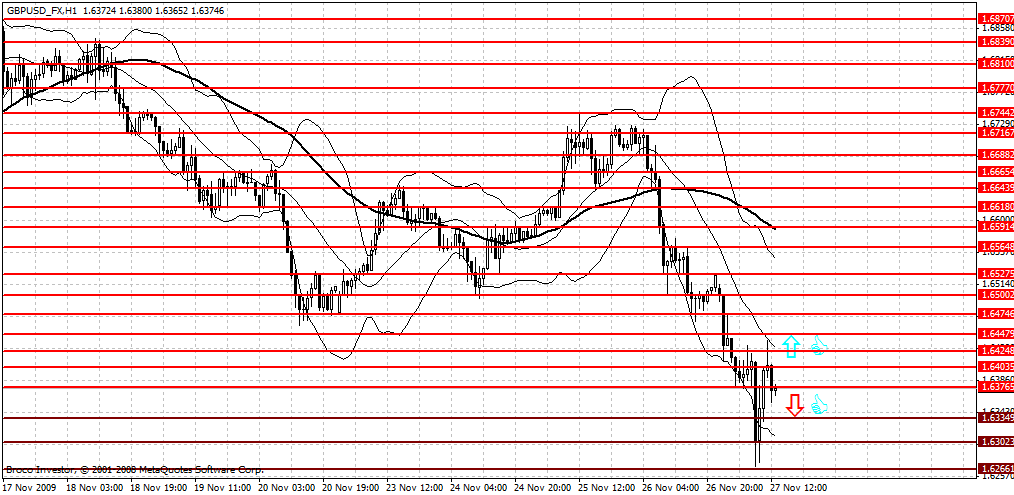The height and width of the screenshot is (495, 1014).
Task: Select the thumbs-up icon beside the red arrow
Action: [819, 405]
